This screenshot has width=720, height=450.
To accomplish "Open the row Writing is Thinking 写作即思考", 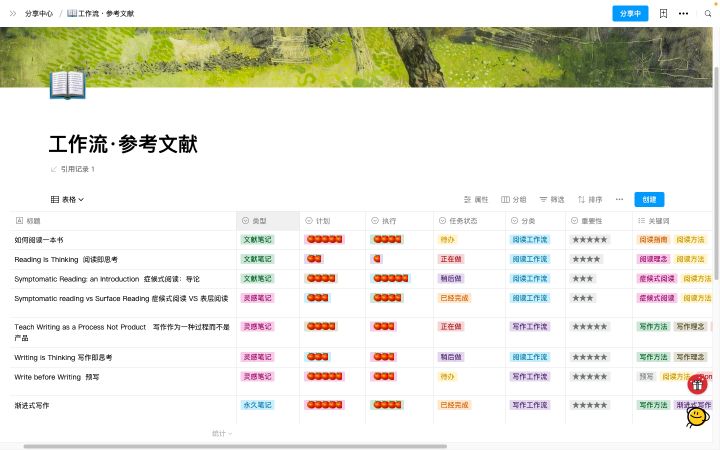I will pyautogui.click(x=63, y=357).
